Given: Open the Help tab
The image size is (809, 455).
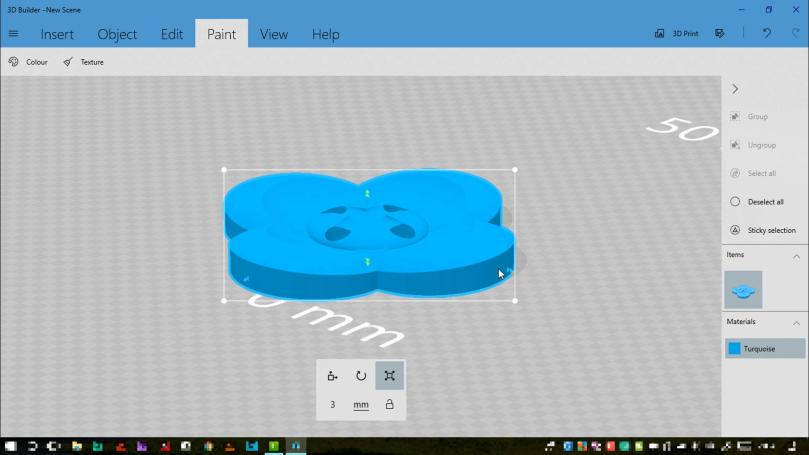Looking at the screenshot, I should [x=326, y=35].
